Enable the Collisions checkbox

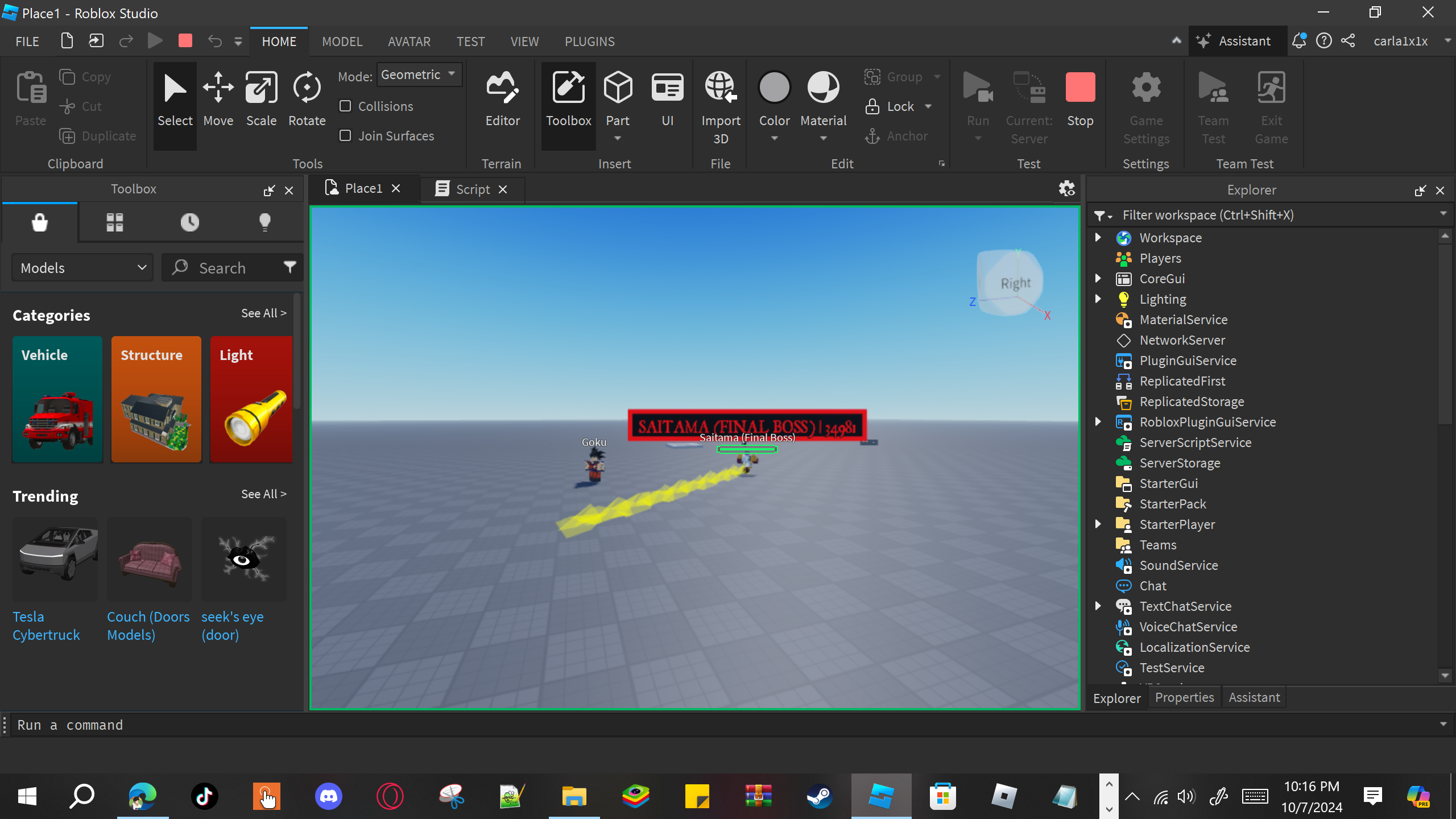pyautogui.click(x=345, y=106)
